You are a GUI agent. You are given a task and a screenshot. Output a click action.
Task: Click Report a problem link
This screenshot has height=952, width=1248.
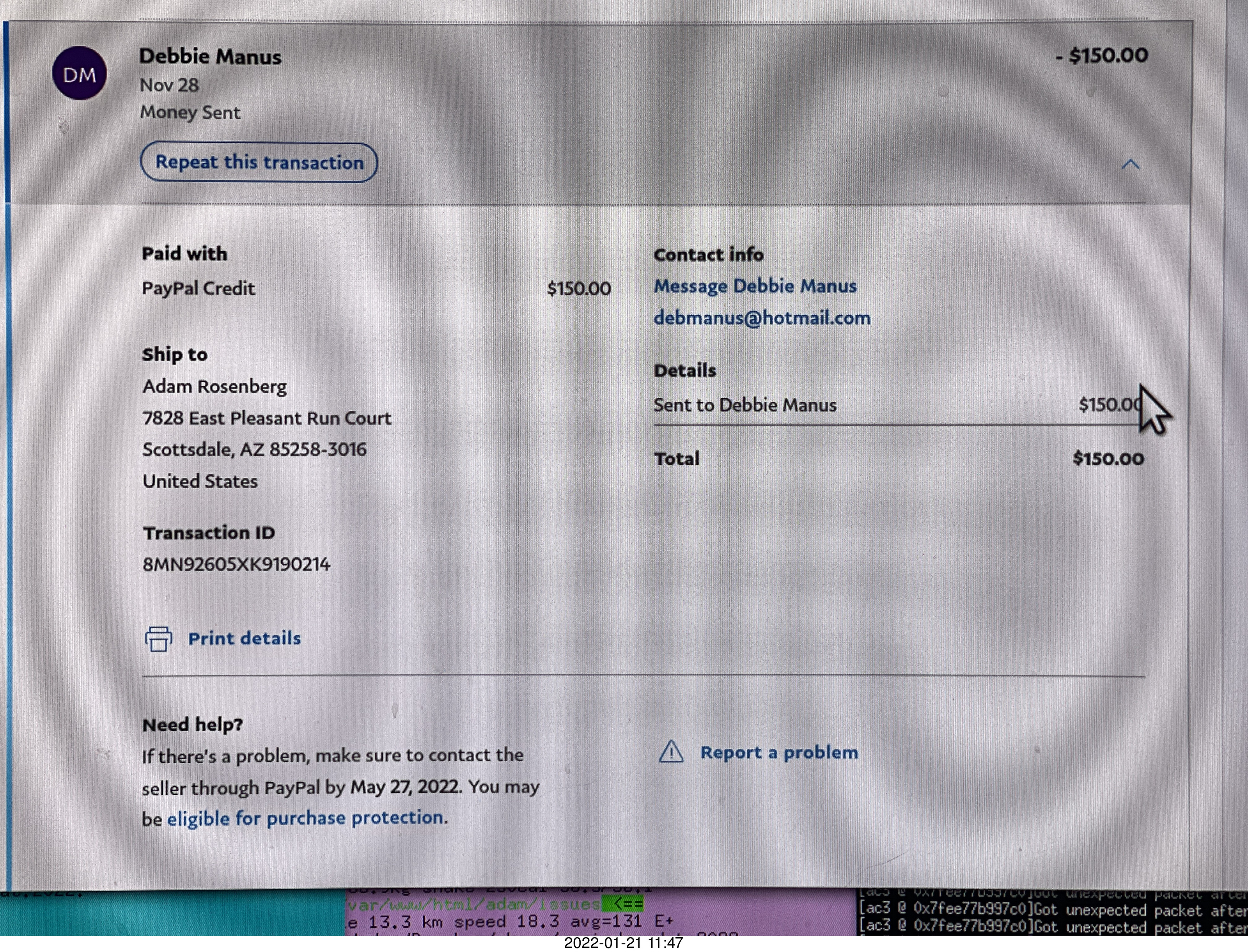click(779, 753)
